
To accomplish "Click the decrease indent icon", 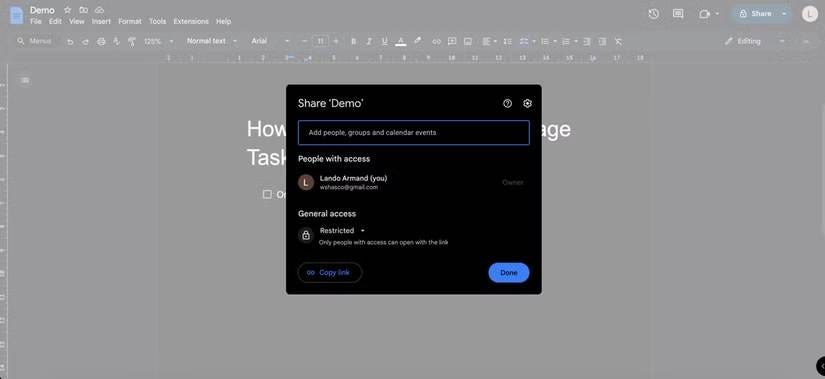I will [x=587, y=42].
